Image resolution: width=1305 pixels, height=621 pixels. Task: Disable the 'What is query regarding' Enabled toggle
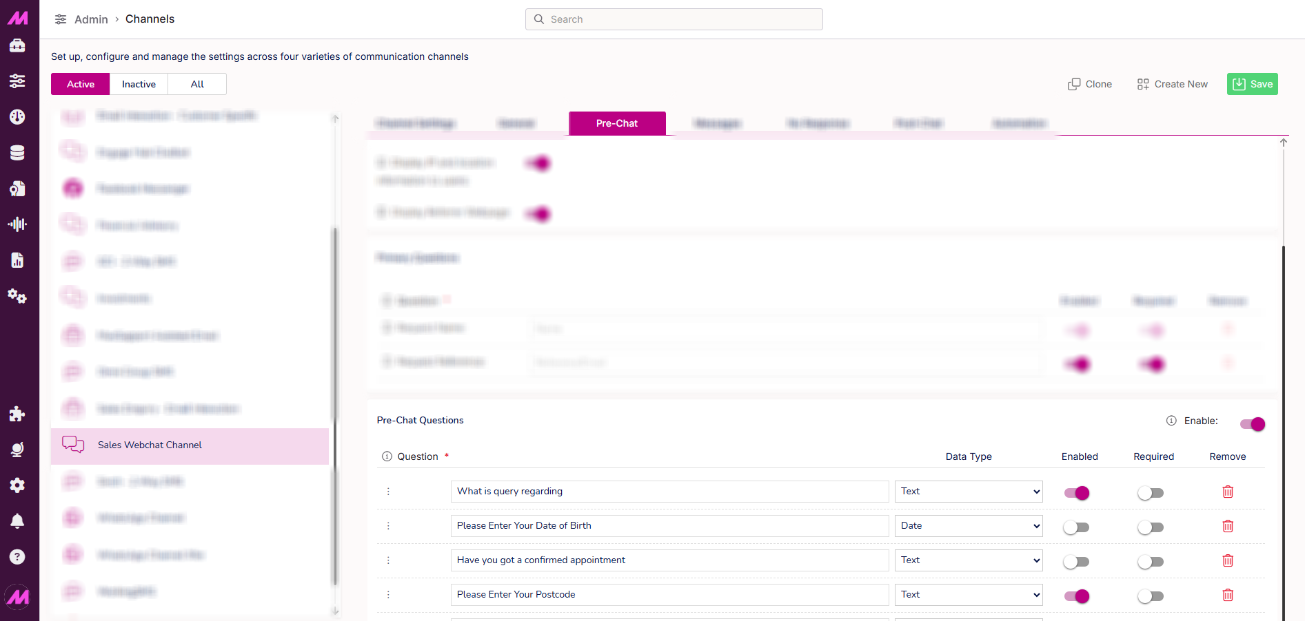[1076, 492]
